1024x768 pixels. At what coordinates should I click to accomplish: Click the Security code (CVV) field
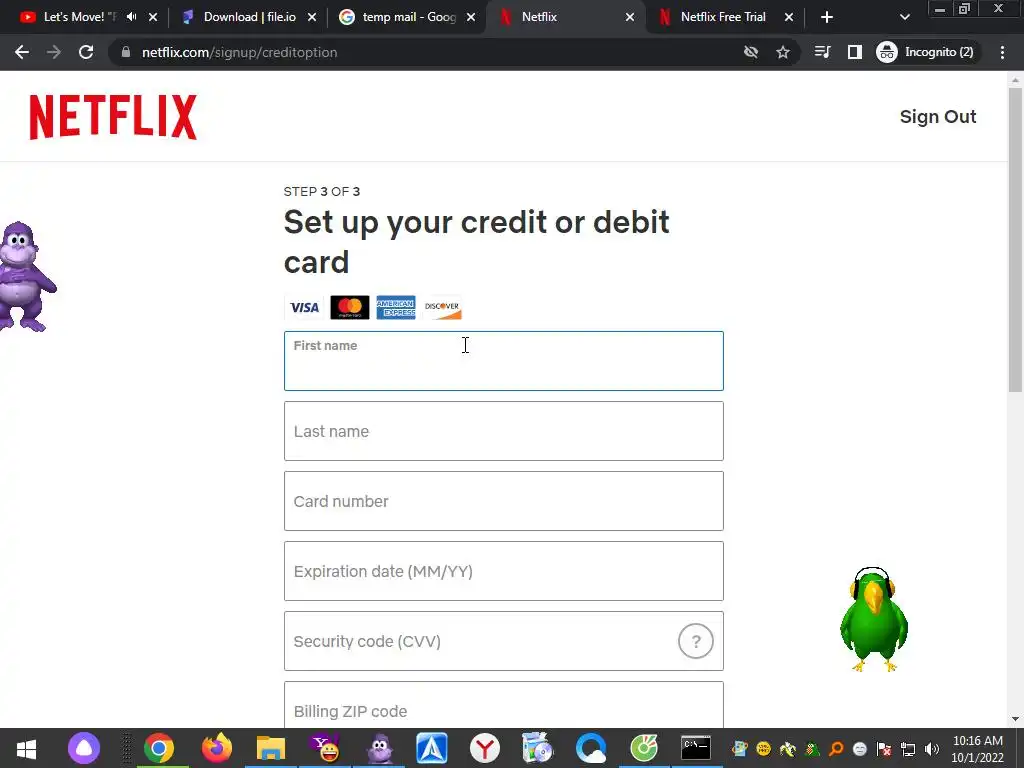pos(504,641)
